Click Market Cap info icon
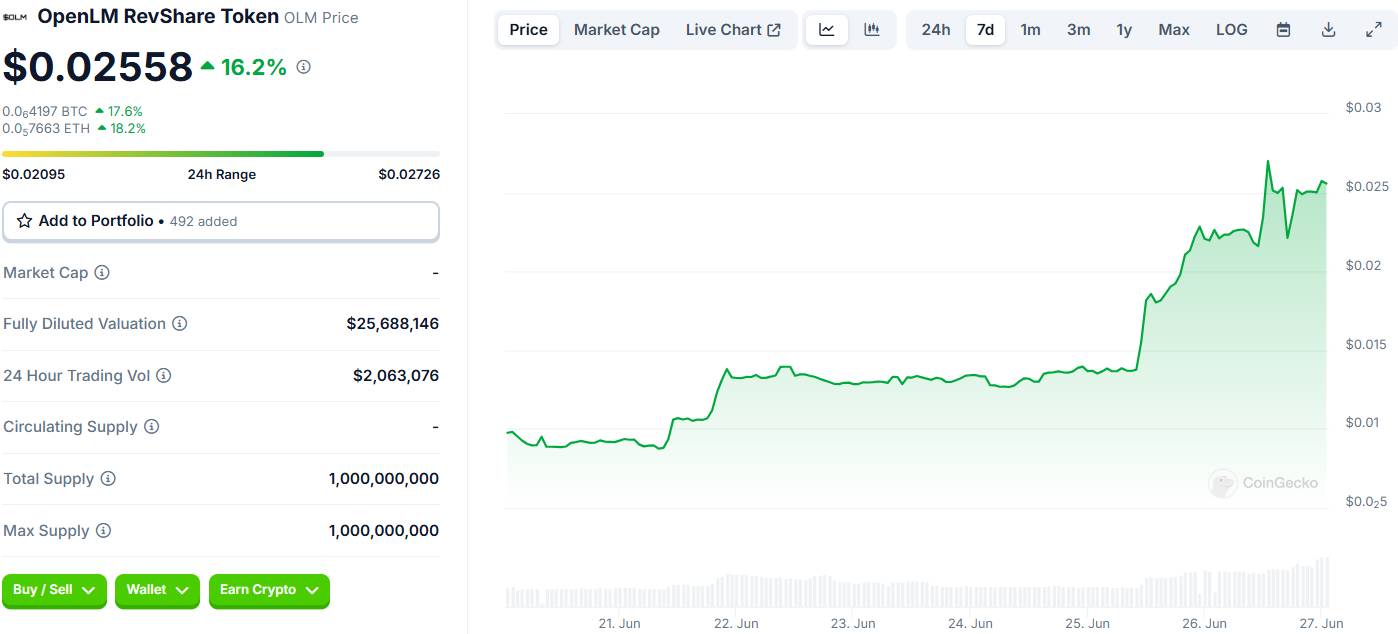This screenshot has width=1398, height=634. pyautogui.click(x=102, y=272)
